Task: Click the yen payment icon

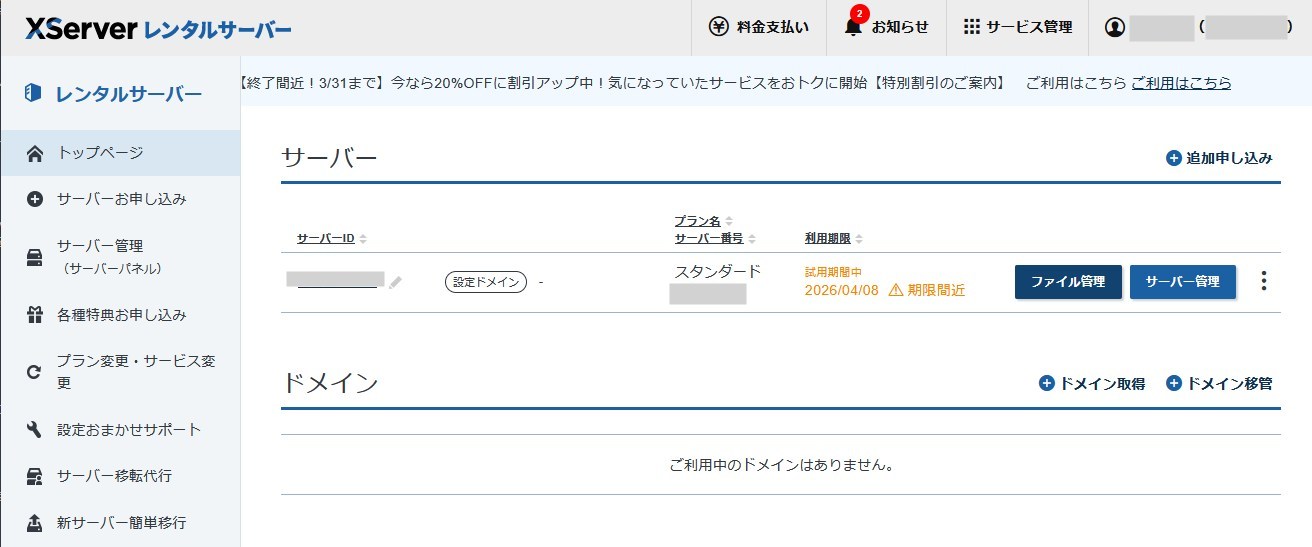Action: coord(718,28)
